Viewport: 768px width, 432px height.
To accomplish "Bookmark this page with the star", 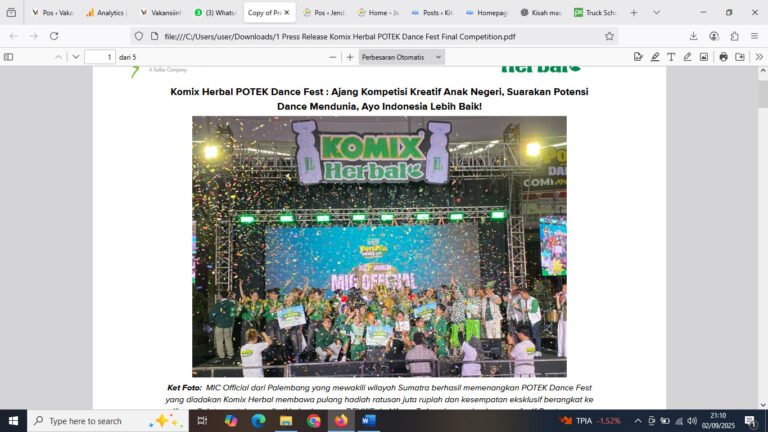I will [609, 36].
